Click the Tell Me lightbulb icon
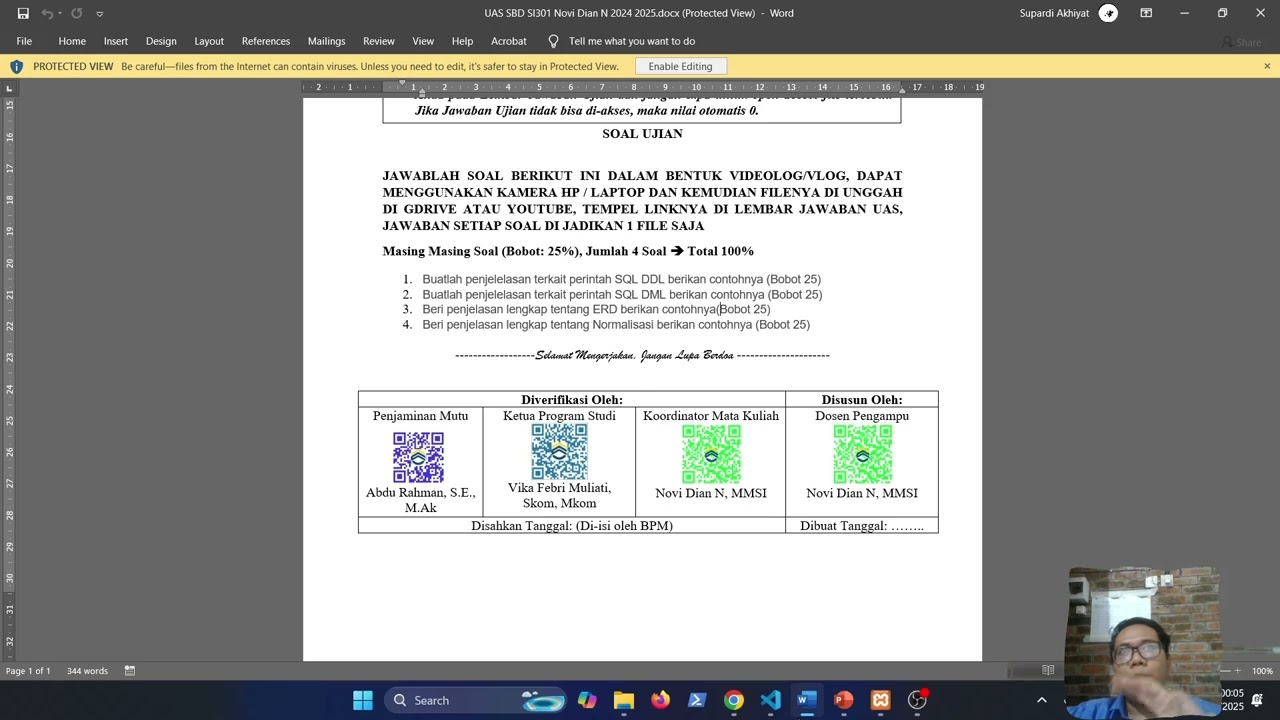Image resolution: width=1280 pixels, height=720 pixels. (553, 41)
